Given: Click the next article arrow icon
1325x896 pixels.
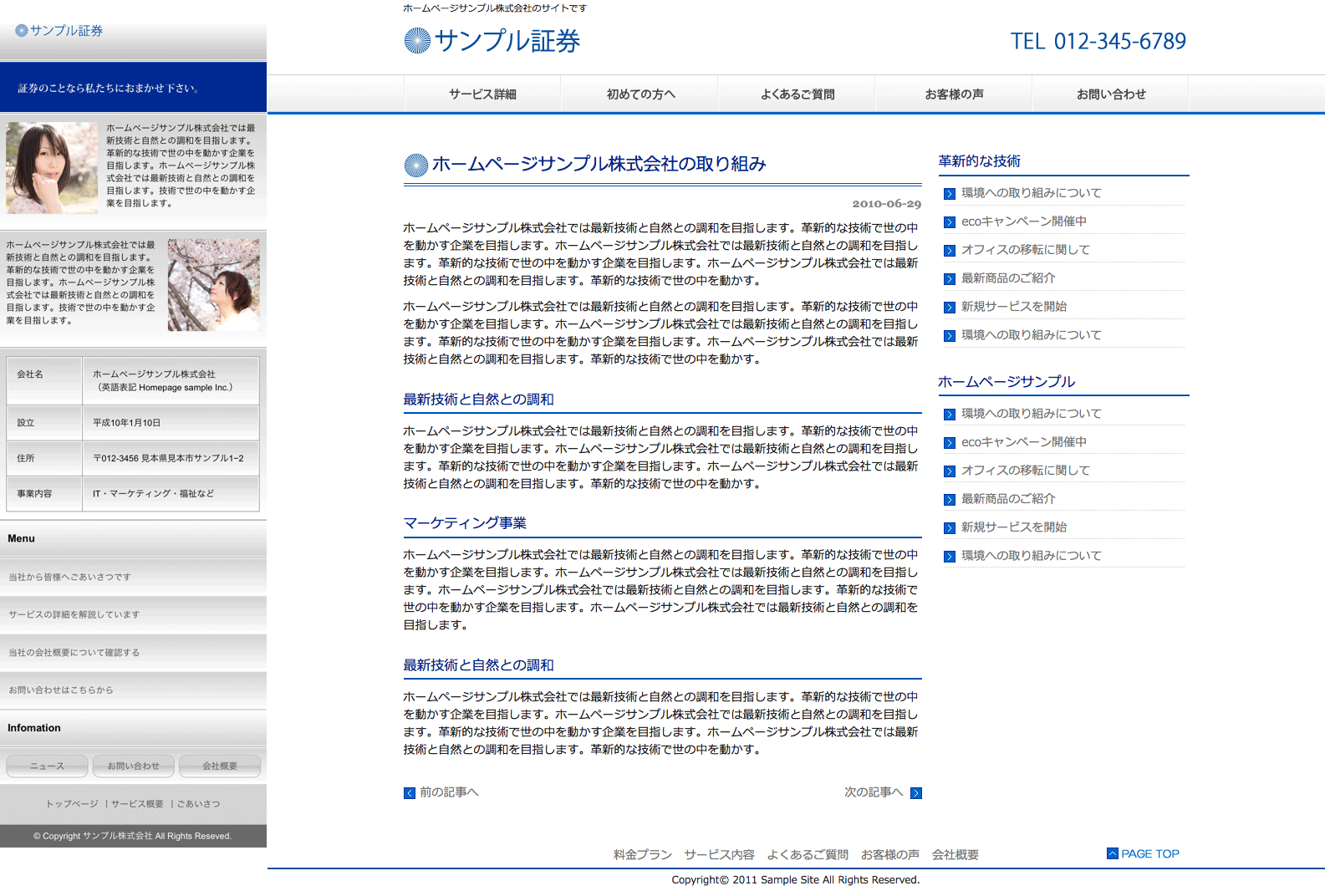Looking at the screenshot, I should (916, 793).
